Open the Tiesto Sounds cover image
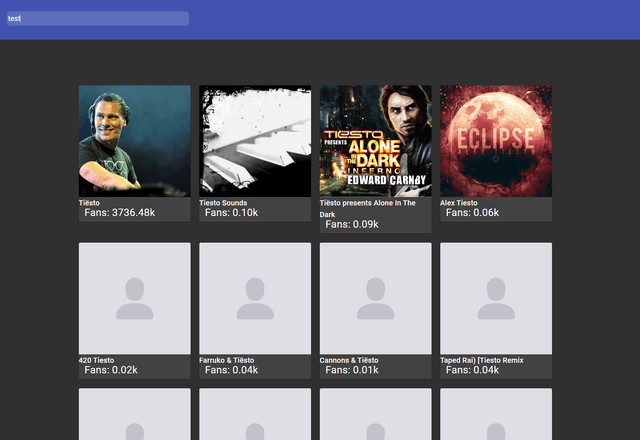640x440 pixels. point(255,141)
